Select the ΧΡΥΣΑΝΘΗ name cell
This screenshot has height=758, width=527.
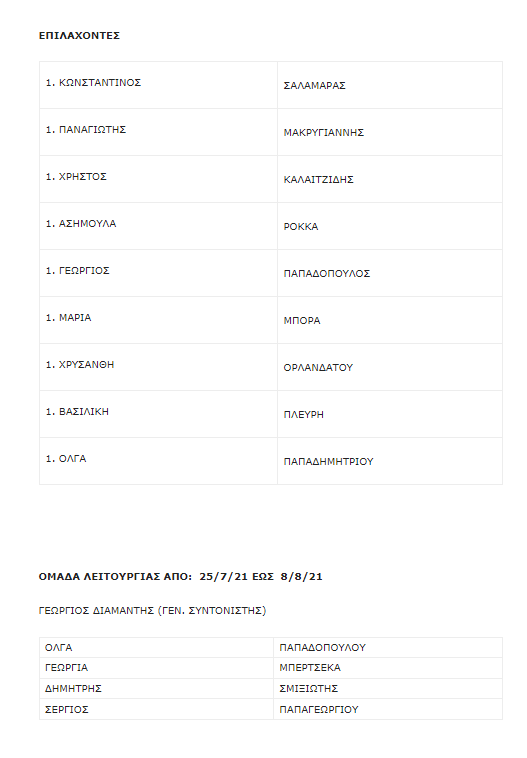(x=159, y=366)
